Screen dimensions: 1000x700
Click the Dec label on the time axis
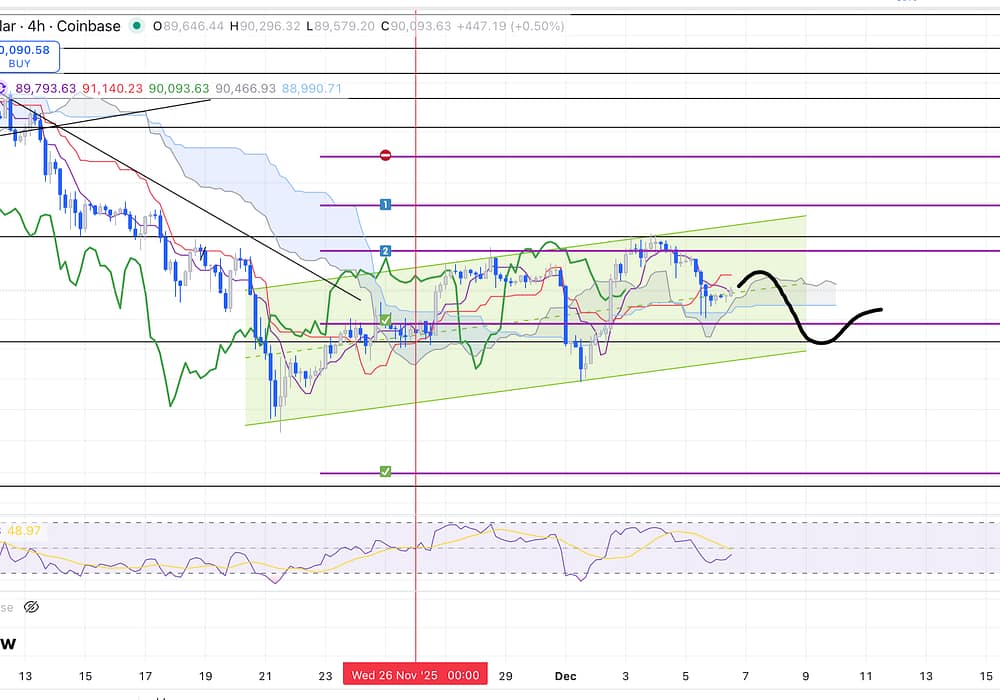[566, 675]
